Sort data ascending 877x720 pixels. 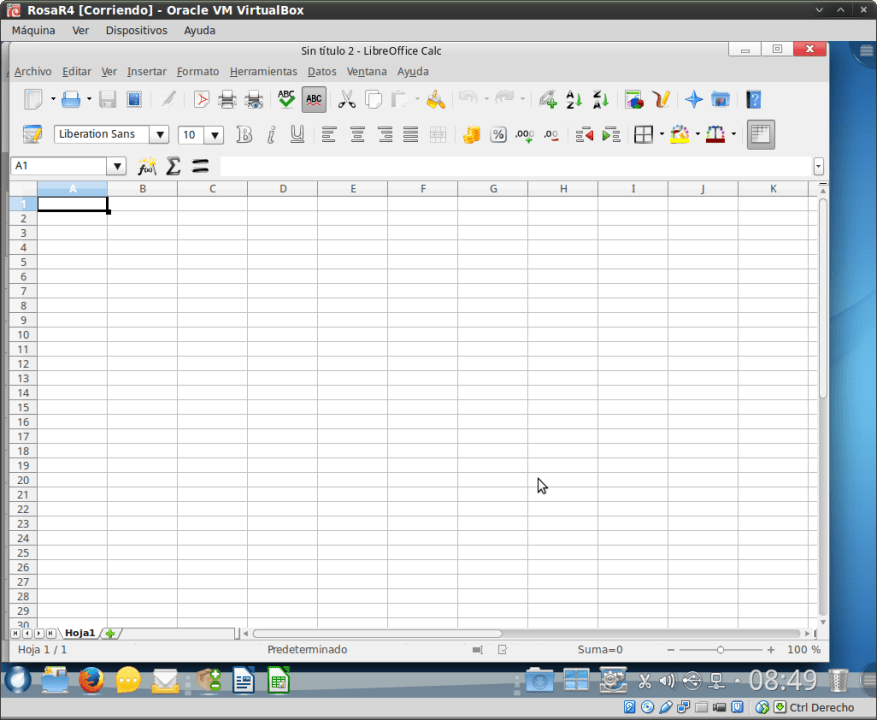click(573, 99)
